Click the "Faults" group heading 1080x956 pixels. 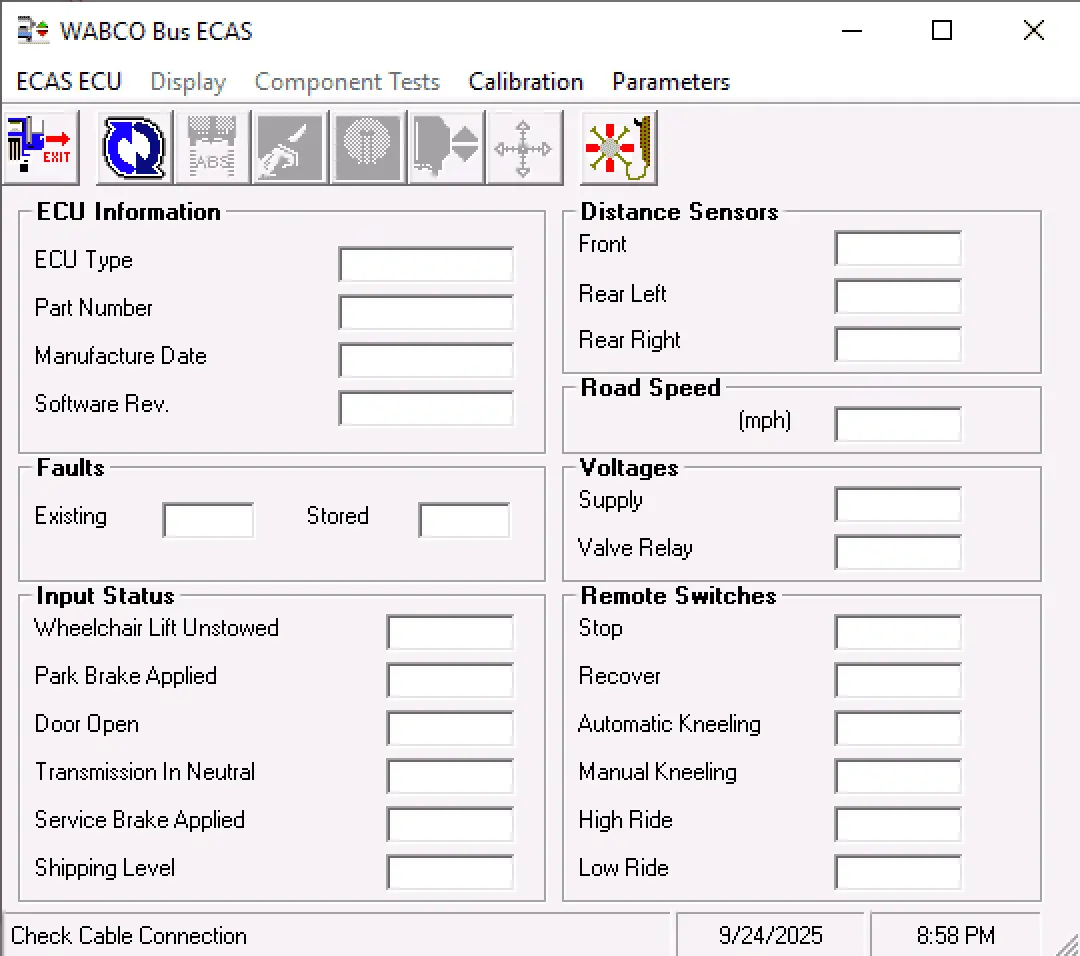(x=70, y=468)
